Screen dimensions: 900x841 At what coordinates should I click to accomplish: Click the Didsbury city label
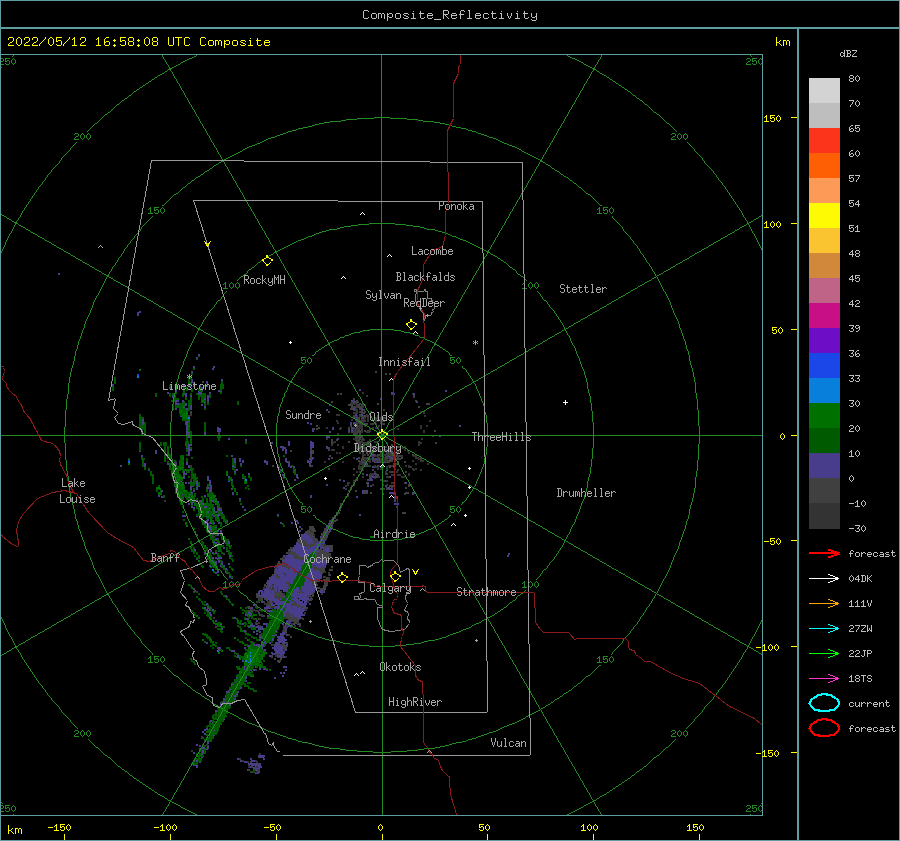coord(377,448)
